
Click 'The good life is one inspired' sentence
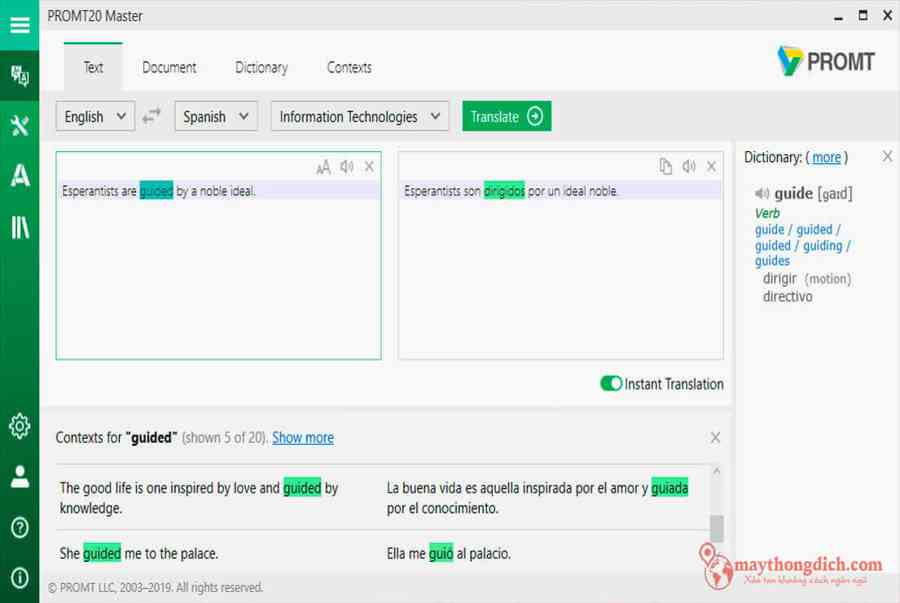coord(199,498)
